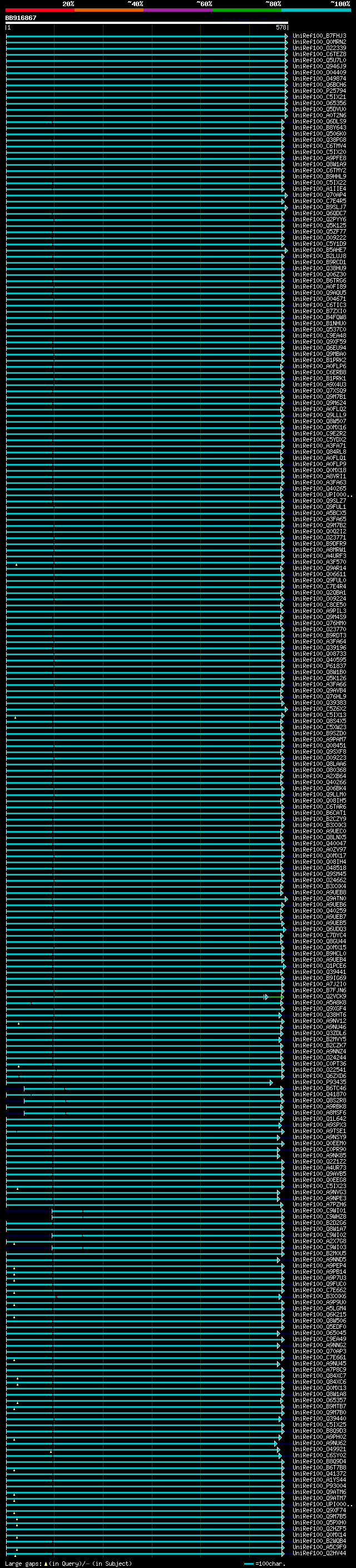This screenshot has height=1568, width=356.
Task: Open hit UniRef100_A1YS44
Action: (x=319, y=1480)
